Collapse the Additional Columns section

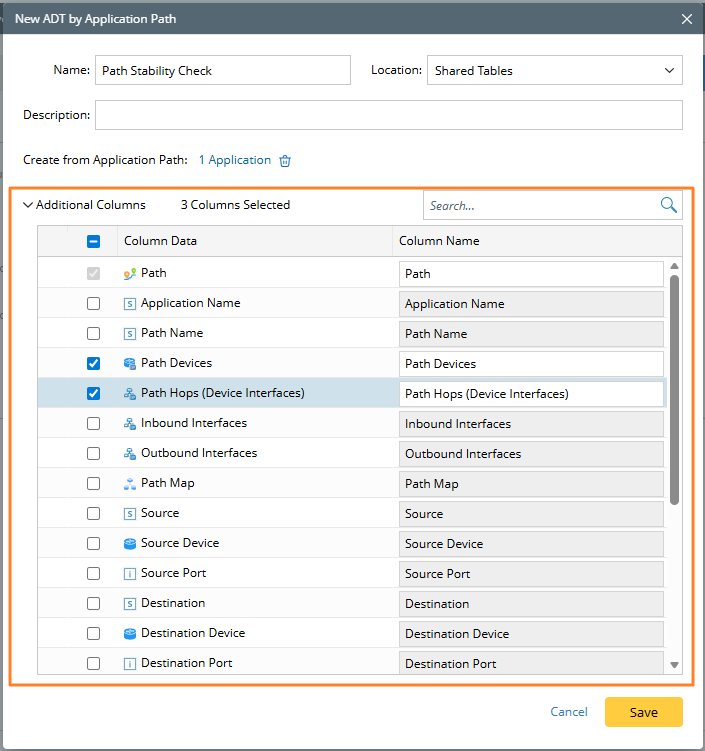[x=28, y=205]
